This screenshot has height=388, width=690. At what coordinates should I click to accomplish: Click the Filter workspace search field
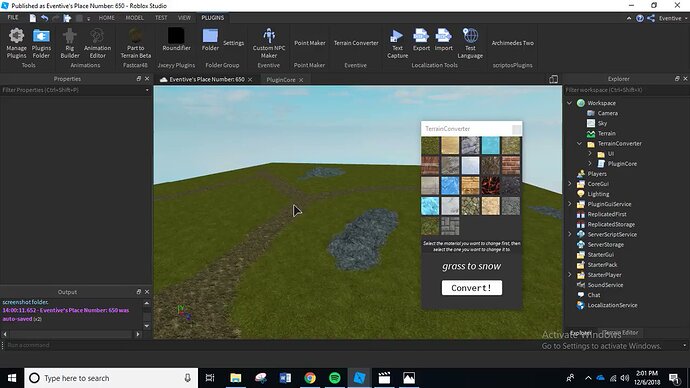pyautogui.click(x=626, y=90)
